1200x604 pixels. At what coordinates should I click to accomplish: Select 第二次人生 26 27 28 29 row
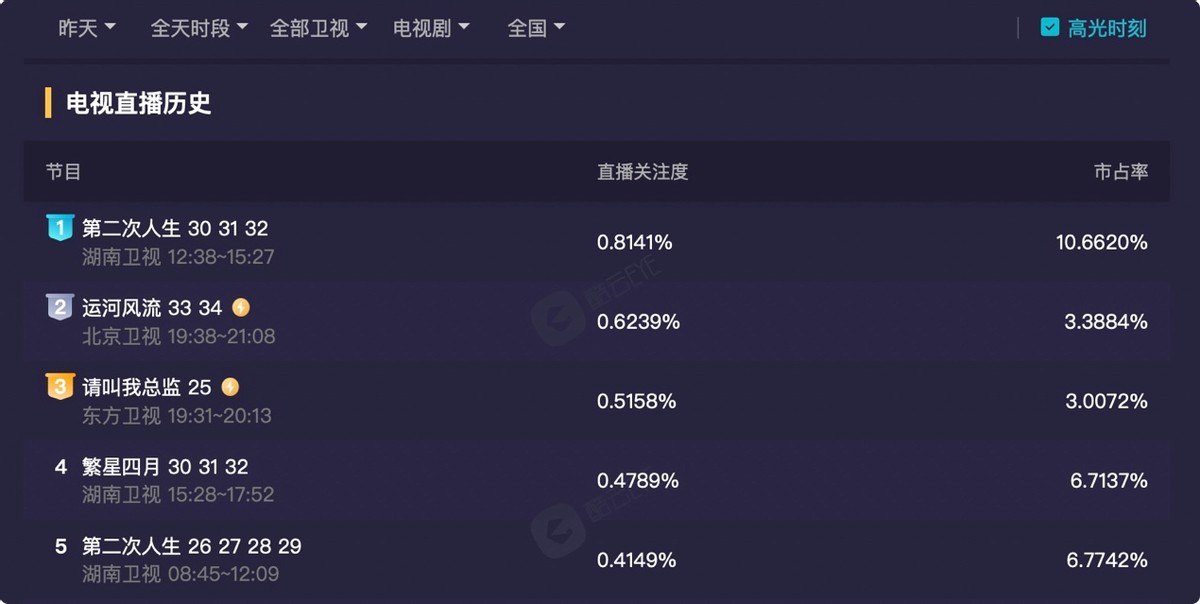click(x=597, y=560)
